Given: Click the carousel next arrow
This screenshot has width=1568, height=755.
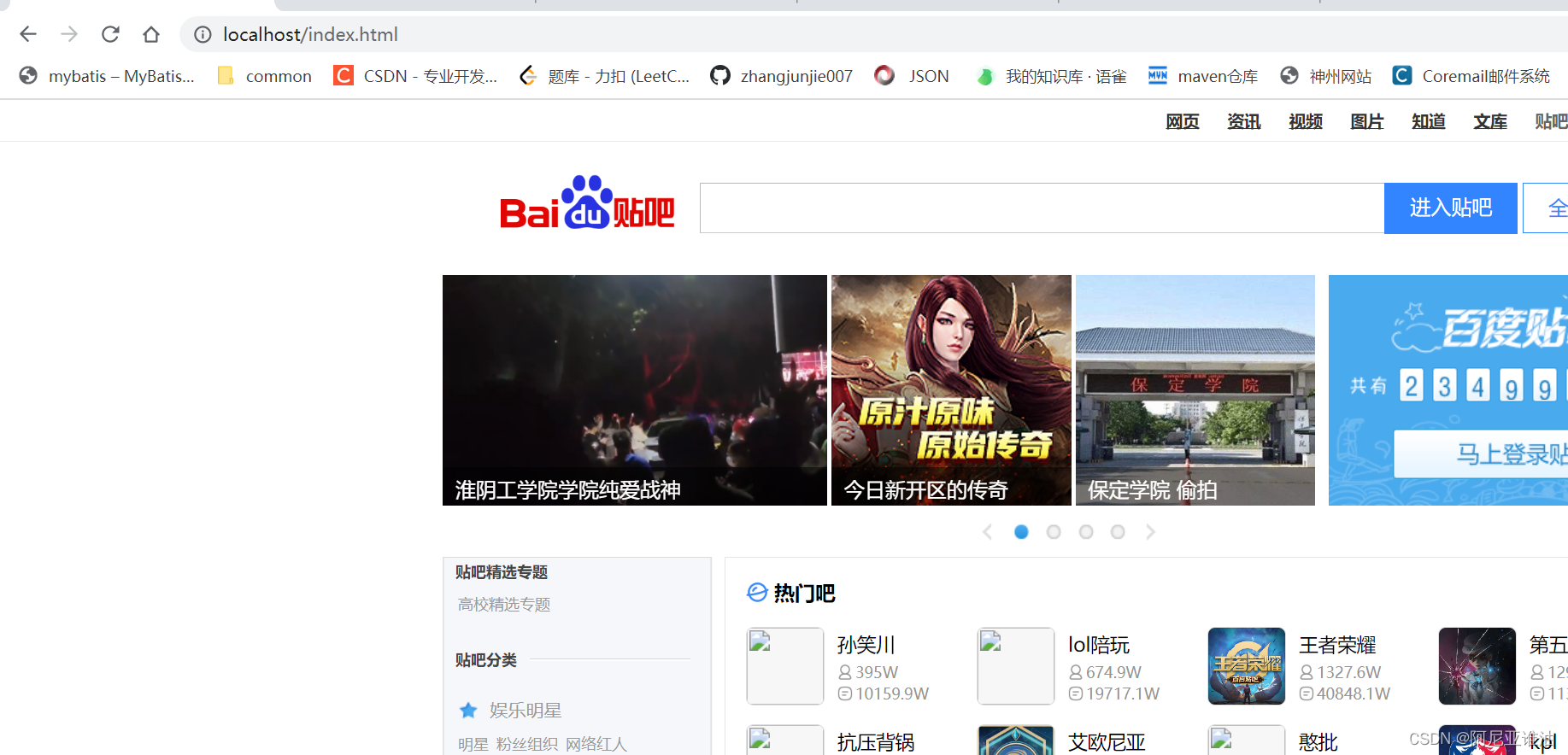Looking at the screenshot, I should point(1150,532).
